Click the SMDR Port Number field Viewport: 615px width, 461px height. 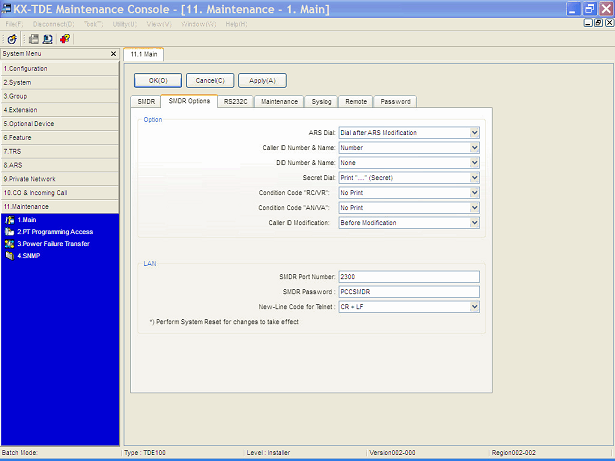[410, 277]
